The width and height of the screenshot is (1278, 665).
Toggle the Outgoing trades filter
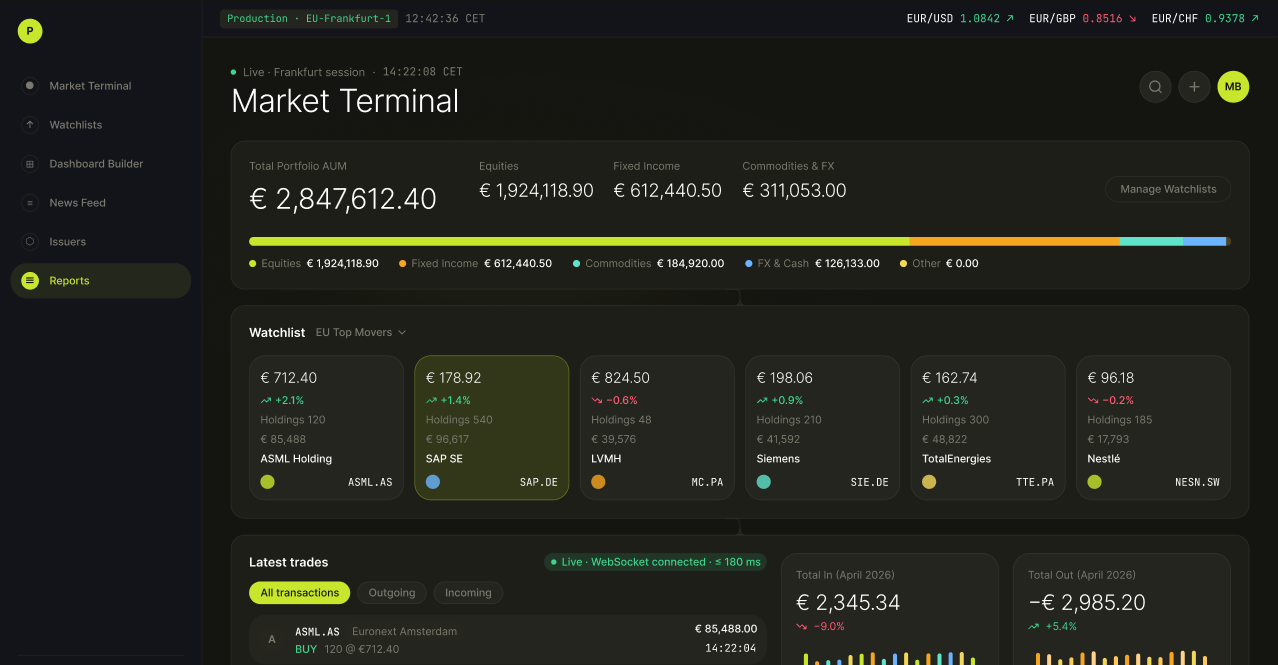[392, 593]
